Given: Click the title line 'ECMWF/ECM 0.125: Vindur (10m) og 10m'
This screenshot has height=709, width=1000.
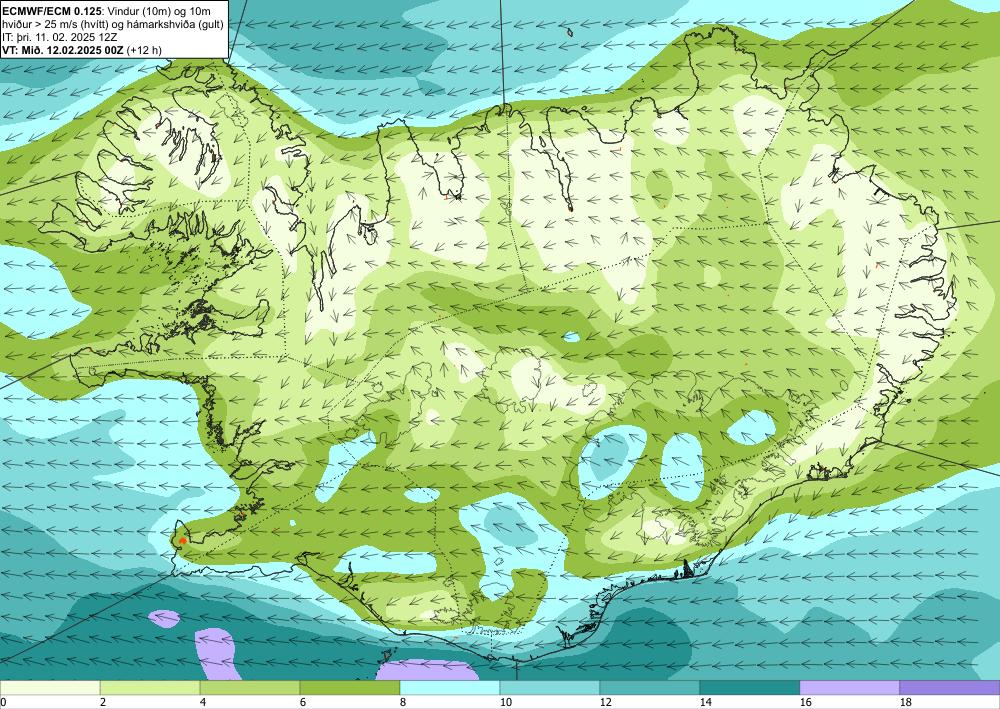Looking at the screenshot, I should [x=107, y=11].
